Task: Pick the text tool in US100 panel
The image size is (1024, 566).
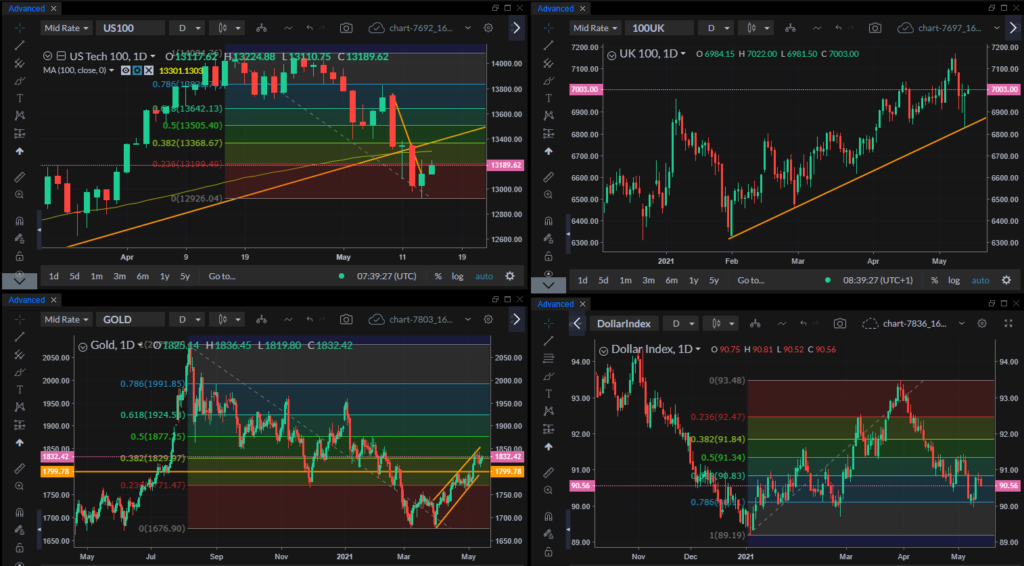Action: point(20,98)
